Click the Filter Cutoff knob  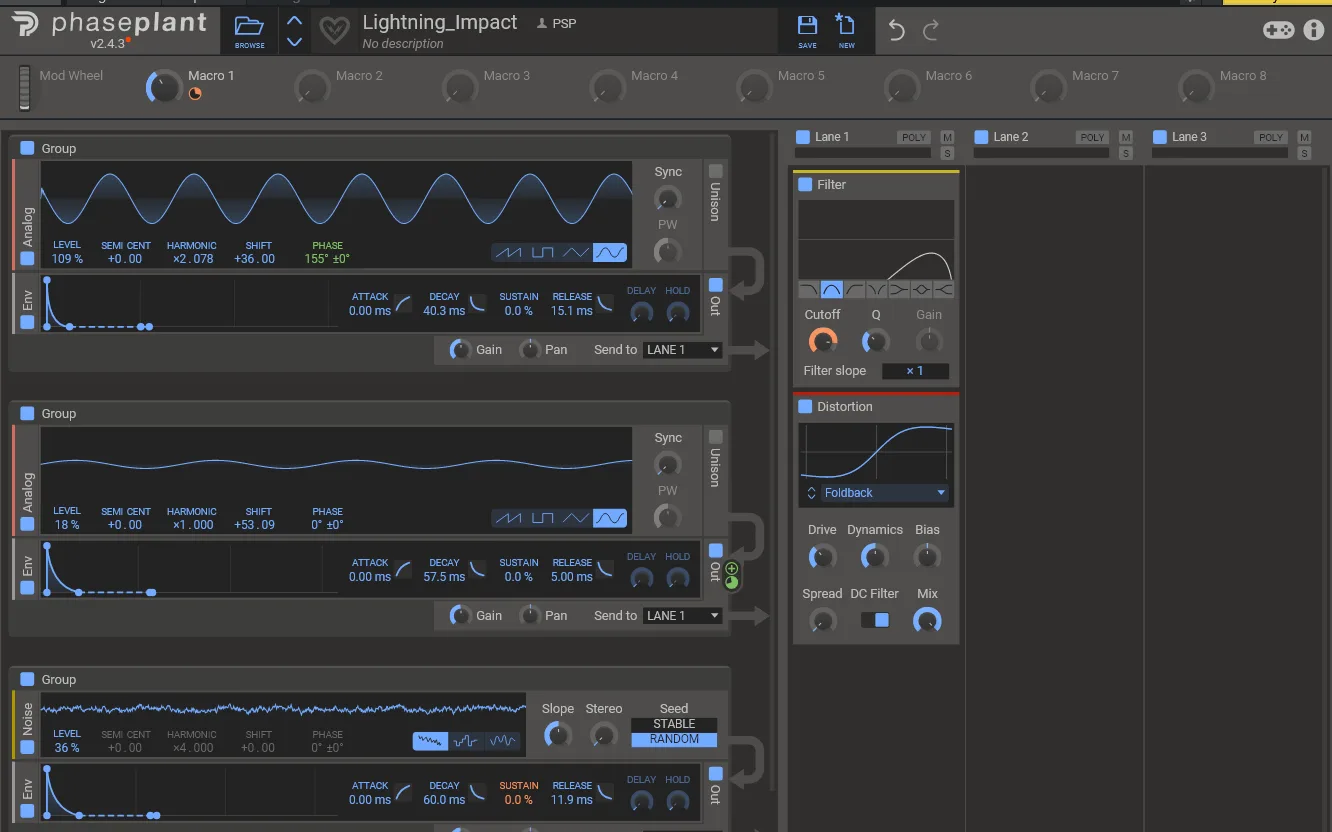(822, 342)
